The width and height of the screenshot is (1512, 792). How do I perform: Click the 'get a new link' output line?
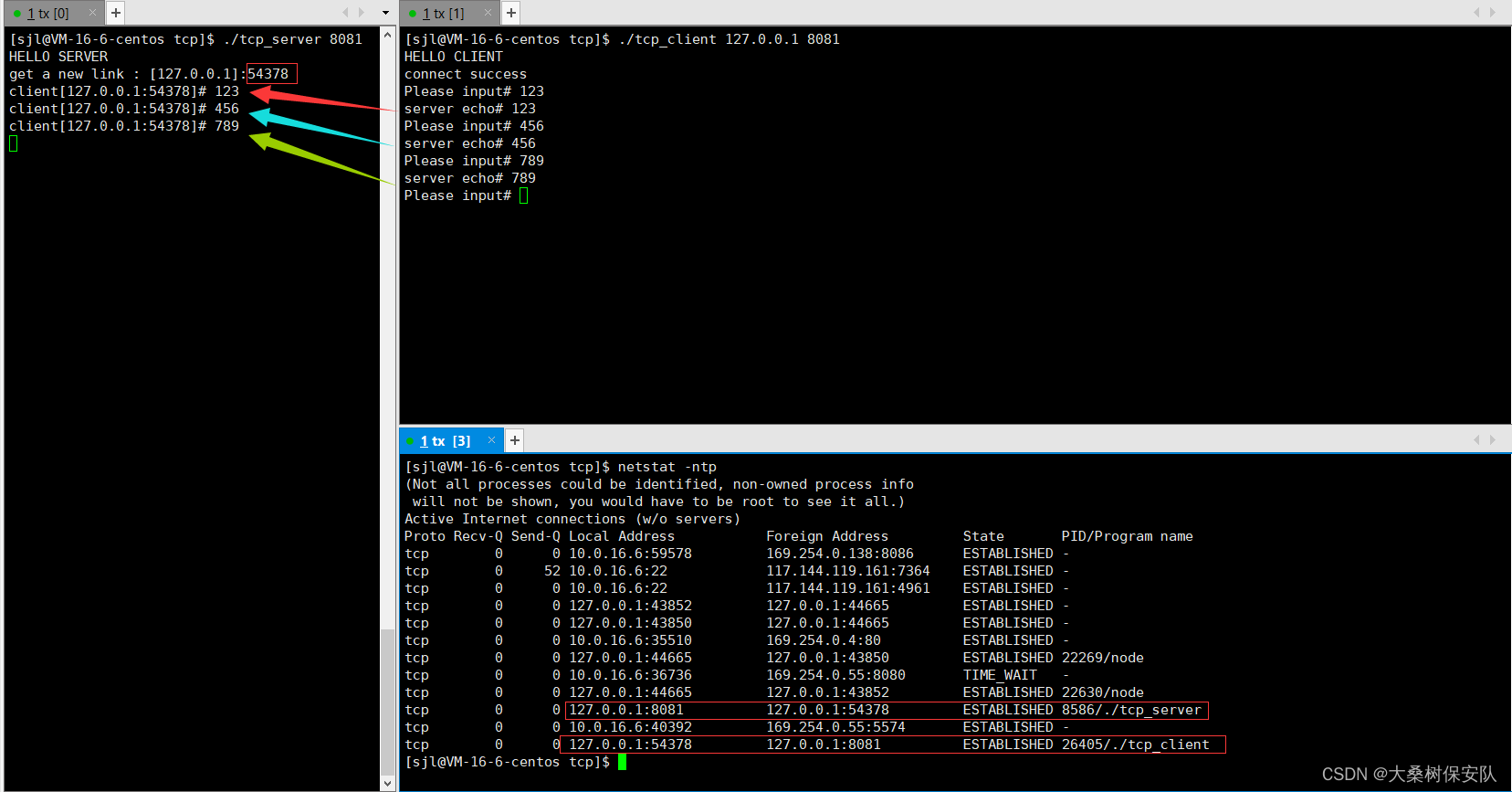tap(149, 74)
